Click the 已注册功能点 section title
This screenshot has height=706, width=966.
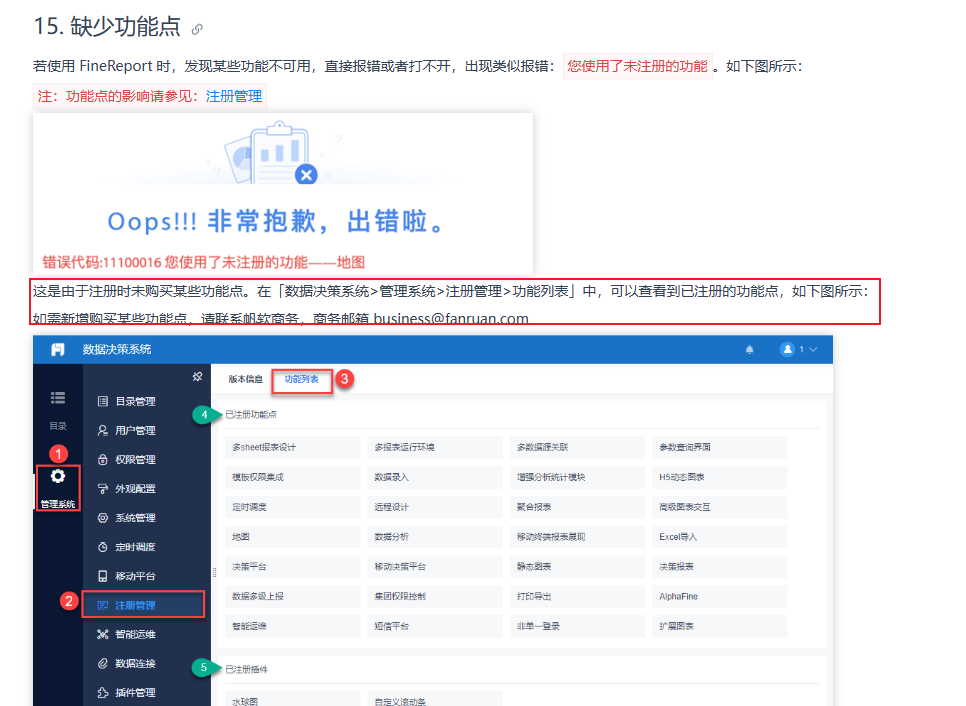pyautogui.click(x=251, y=415)
